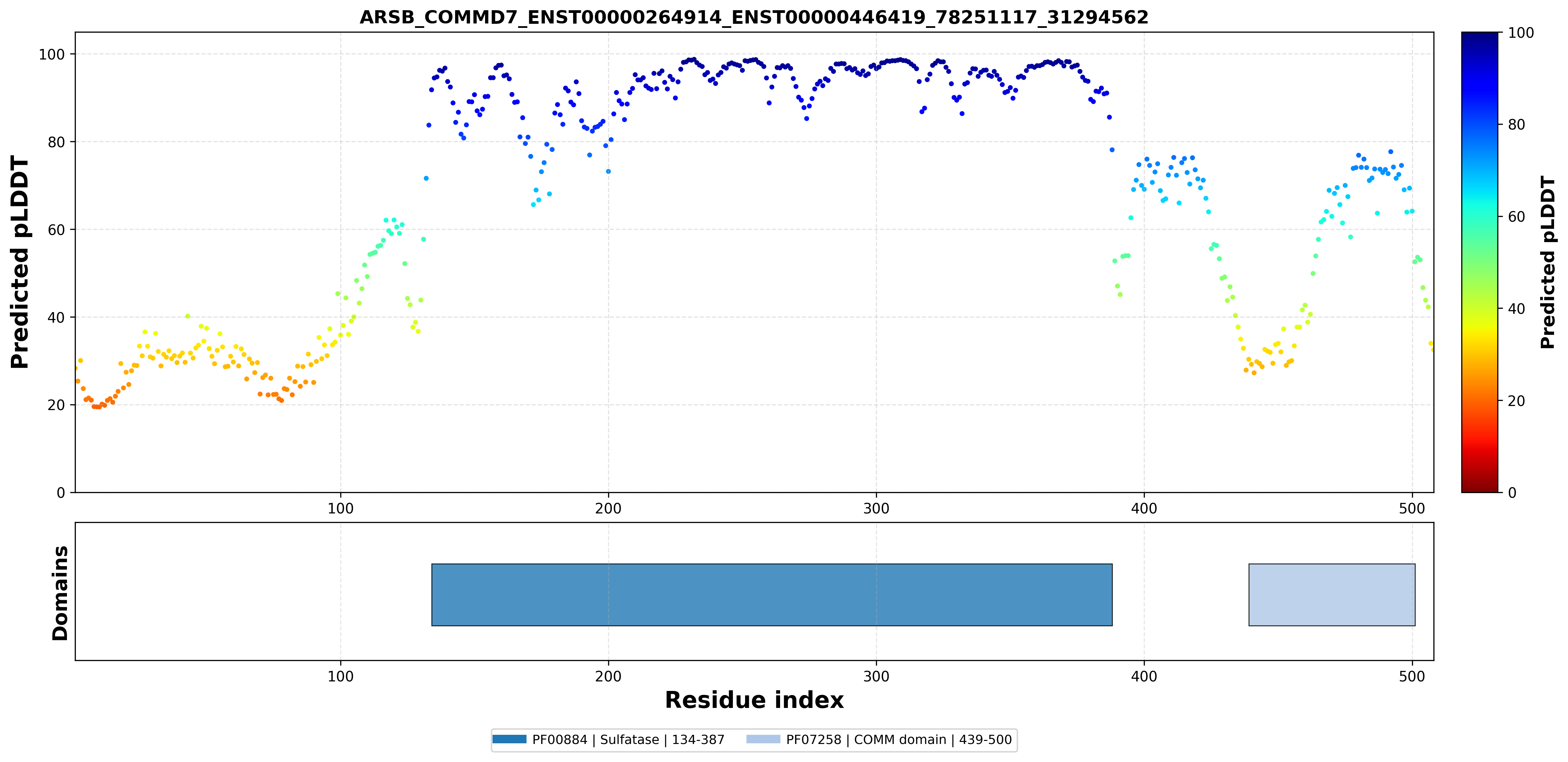Select the PF00884 Sulfatase legend swatch
This screenshot has width=1568, height=762.
pyautogui.click(x=510, y=740)
